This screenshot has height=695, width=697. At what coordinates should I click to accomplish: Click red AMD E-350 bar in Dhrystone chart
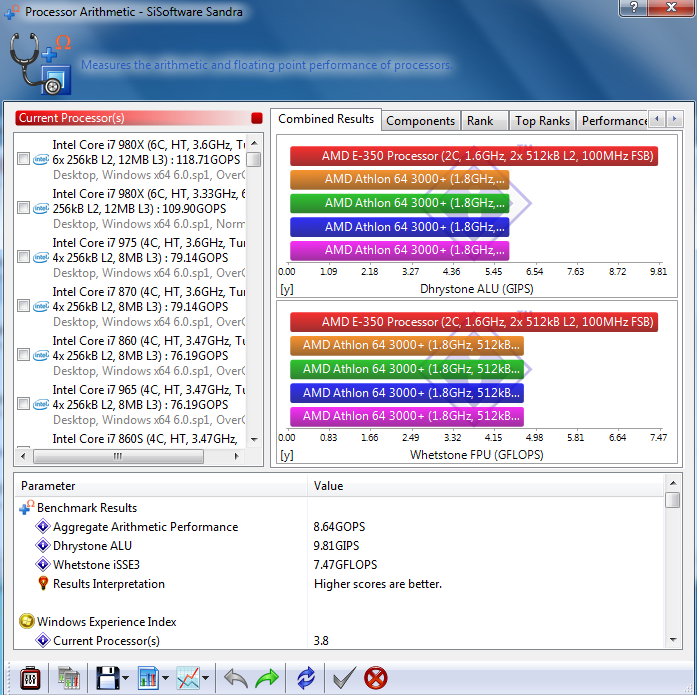474,156
